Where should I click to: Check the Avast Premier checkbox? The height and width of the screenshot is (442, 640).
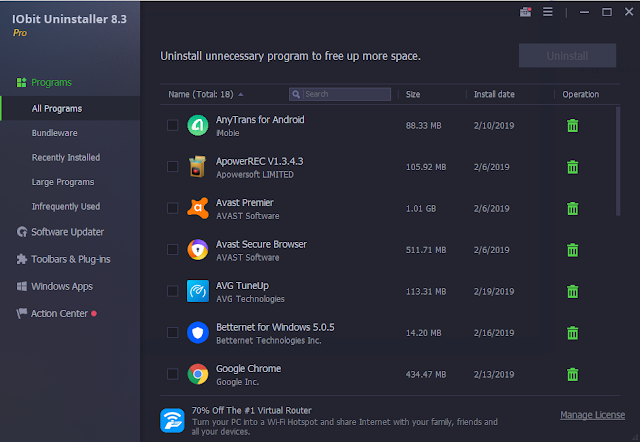tap(172, 208)
